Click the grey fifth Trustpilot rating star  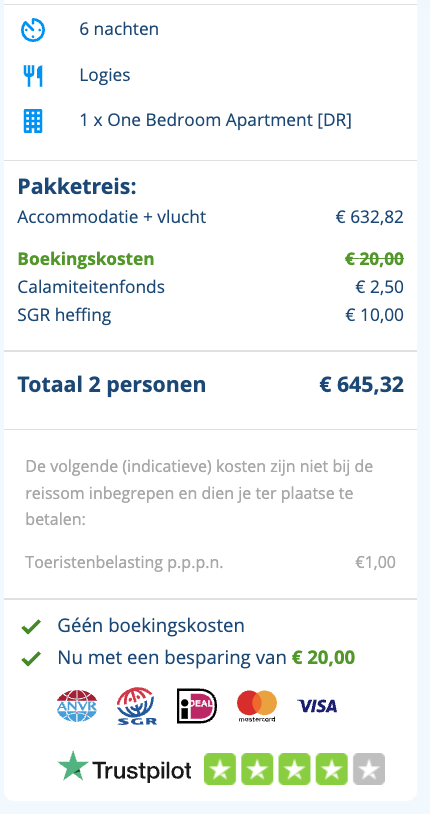coord(369,769)
